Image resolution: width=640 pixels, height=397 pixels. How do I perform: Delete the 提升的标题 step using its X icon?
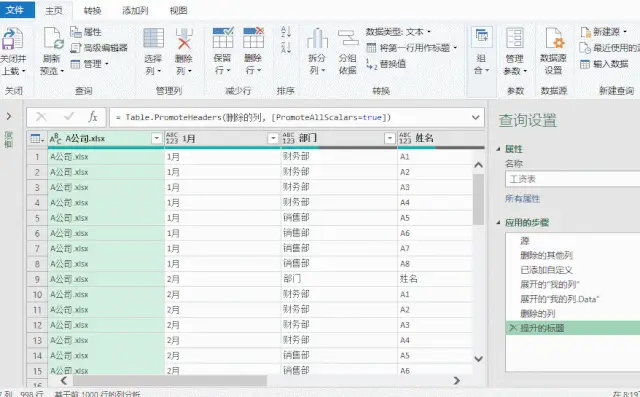(x=513, y=328)
